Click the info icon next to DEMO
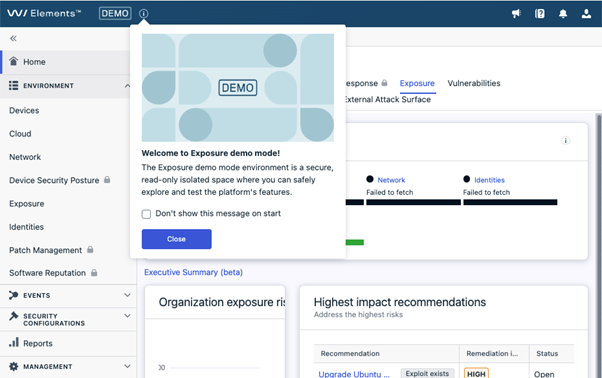Viewport: 602px width, 378px height. pyautogui.click(x=144, y=14)
